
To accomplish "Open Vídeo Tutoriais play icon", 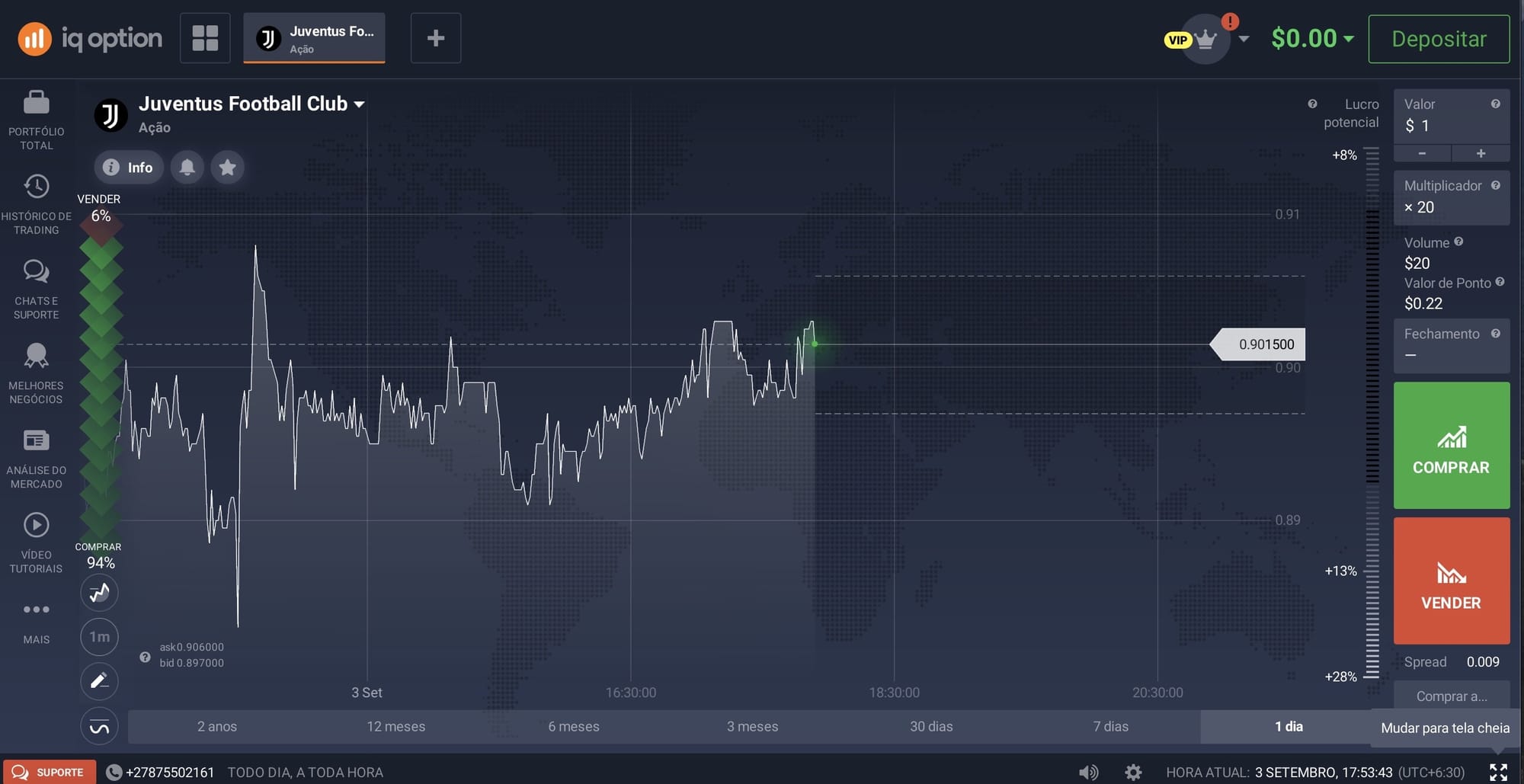I will pyautogui.click(x=36, y=525).
